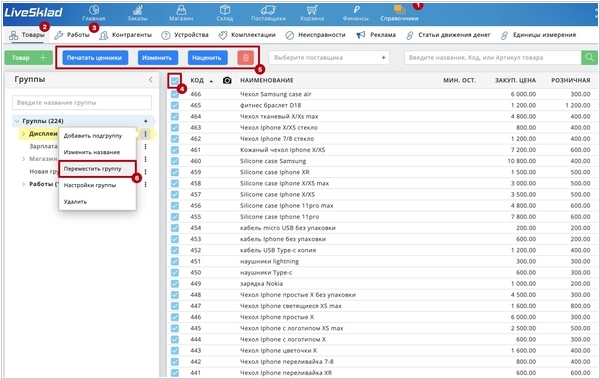The height and width of the screenshot is (379, 600).
Task: Open the Склад section icon
Action: 225,10
